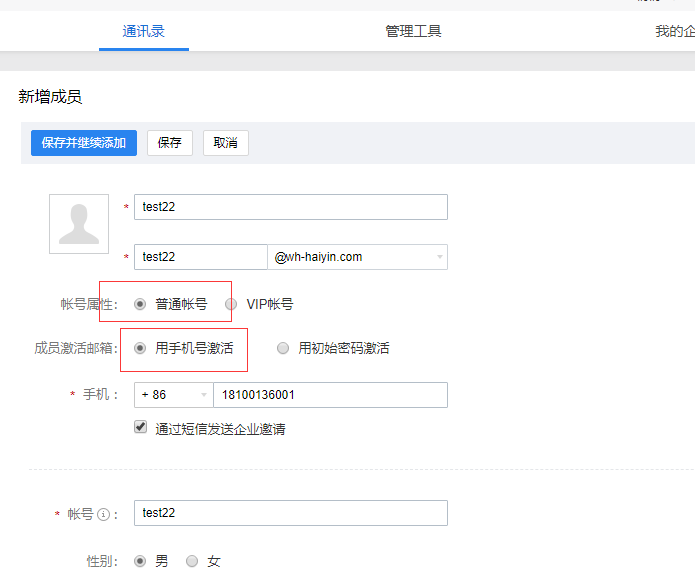Go to the 我的企业 tab
695x579 pixels.
click(674, 31)
